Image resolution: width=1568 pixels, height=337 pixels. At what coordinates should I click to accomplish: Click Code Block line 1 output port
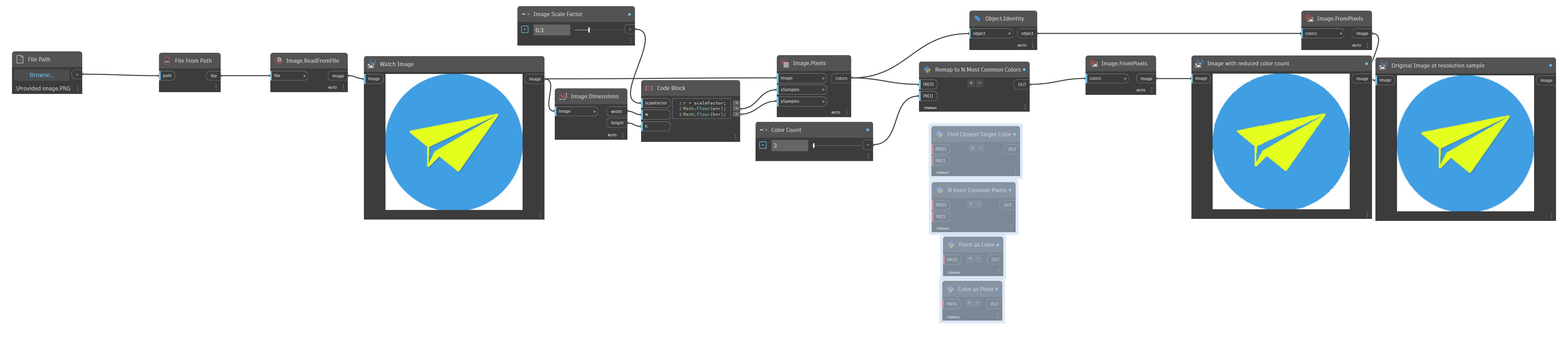(x=736, y=103)
